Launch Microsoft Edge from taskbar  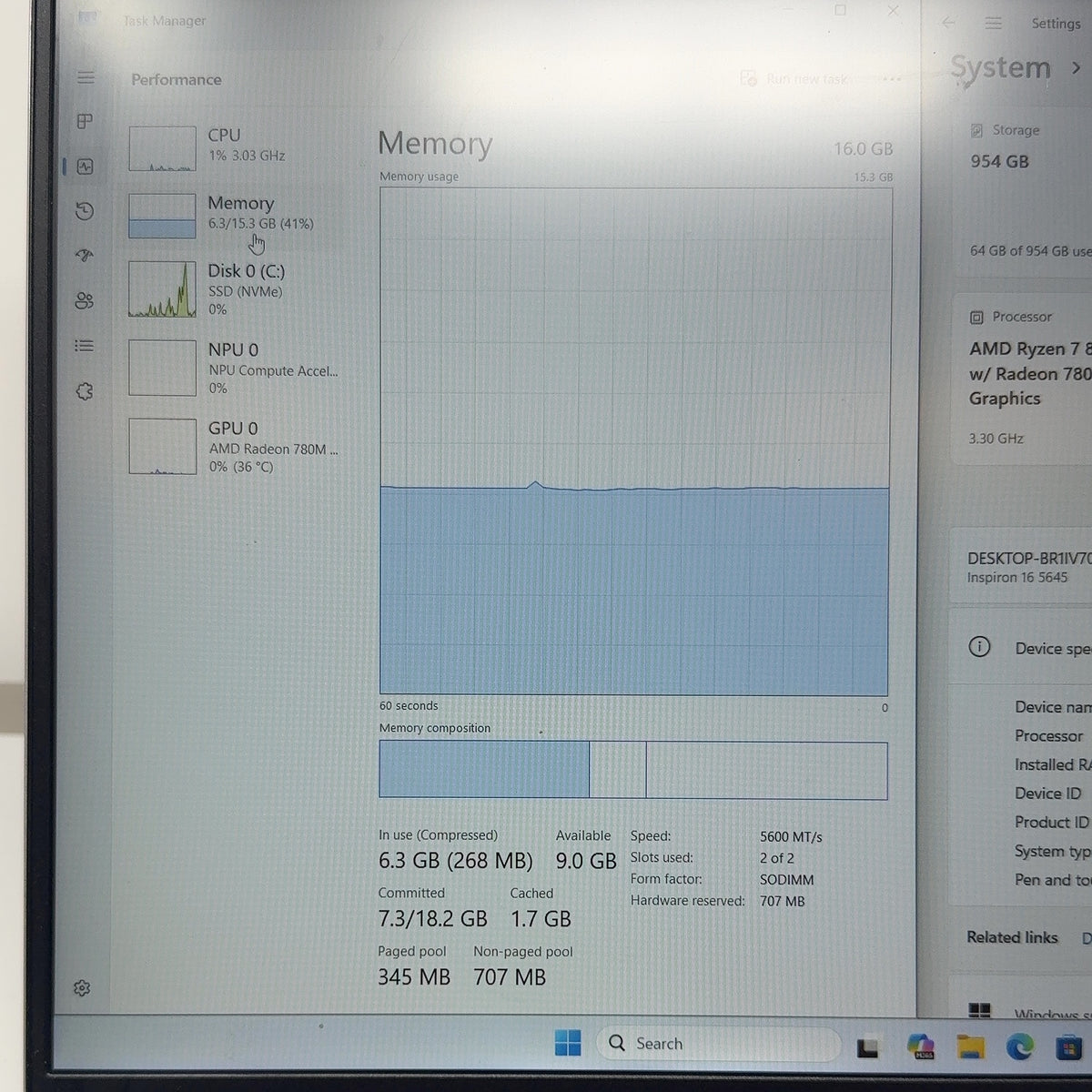pos(1019,1047)
